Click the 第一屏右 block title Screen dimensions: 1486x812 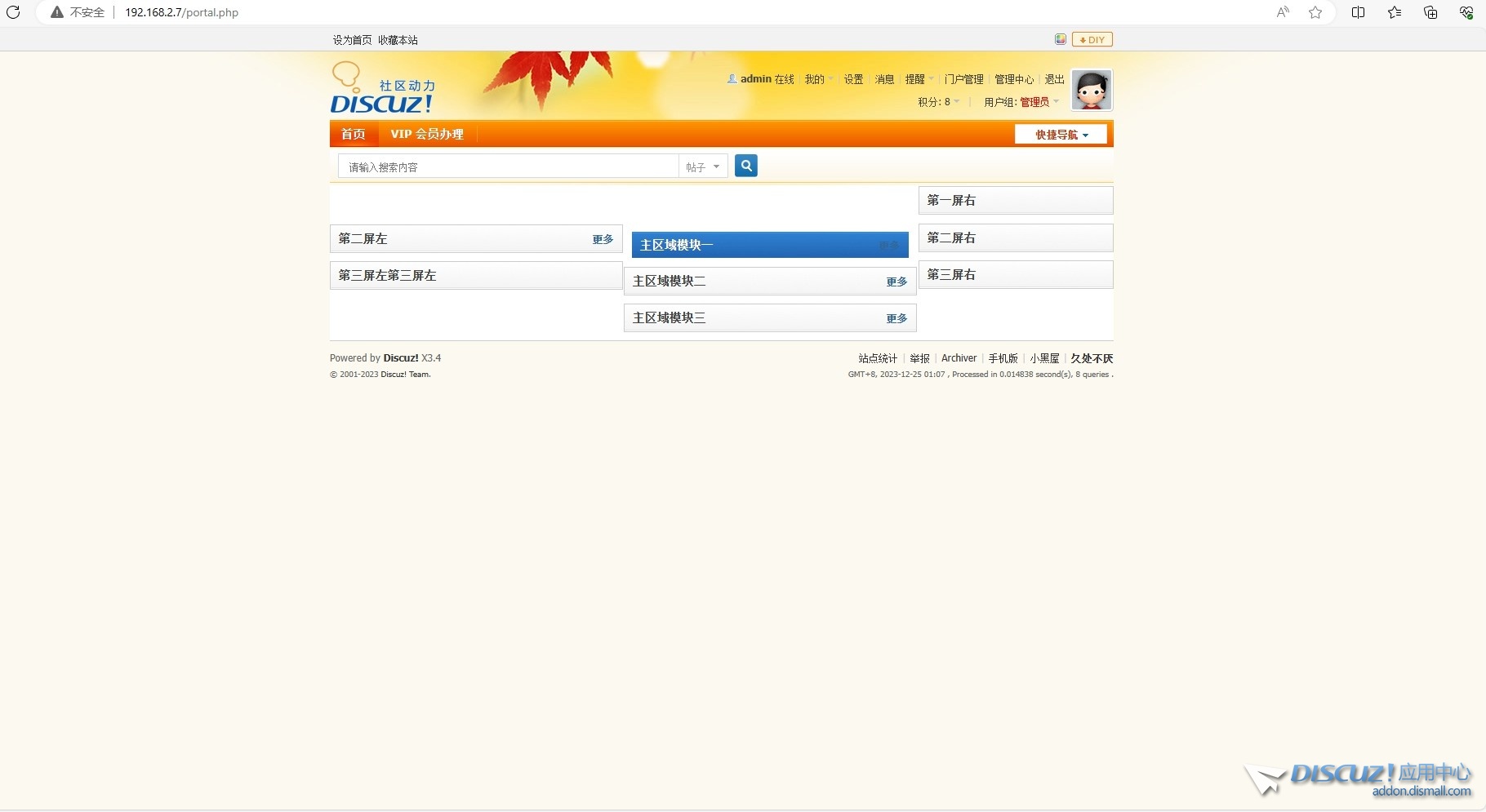click(x=951, y=200)
